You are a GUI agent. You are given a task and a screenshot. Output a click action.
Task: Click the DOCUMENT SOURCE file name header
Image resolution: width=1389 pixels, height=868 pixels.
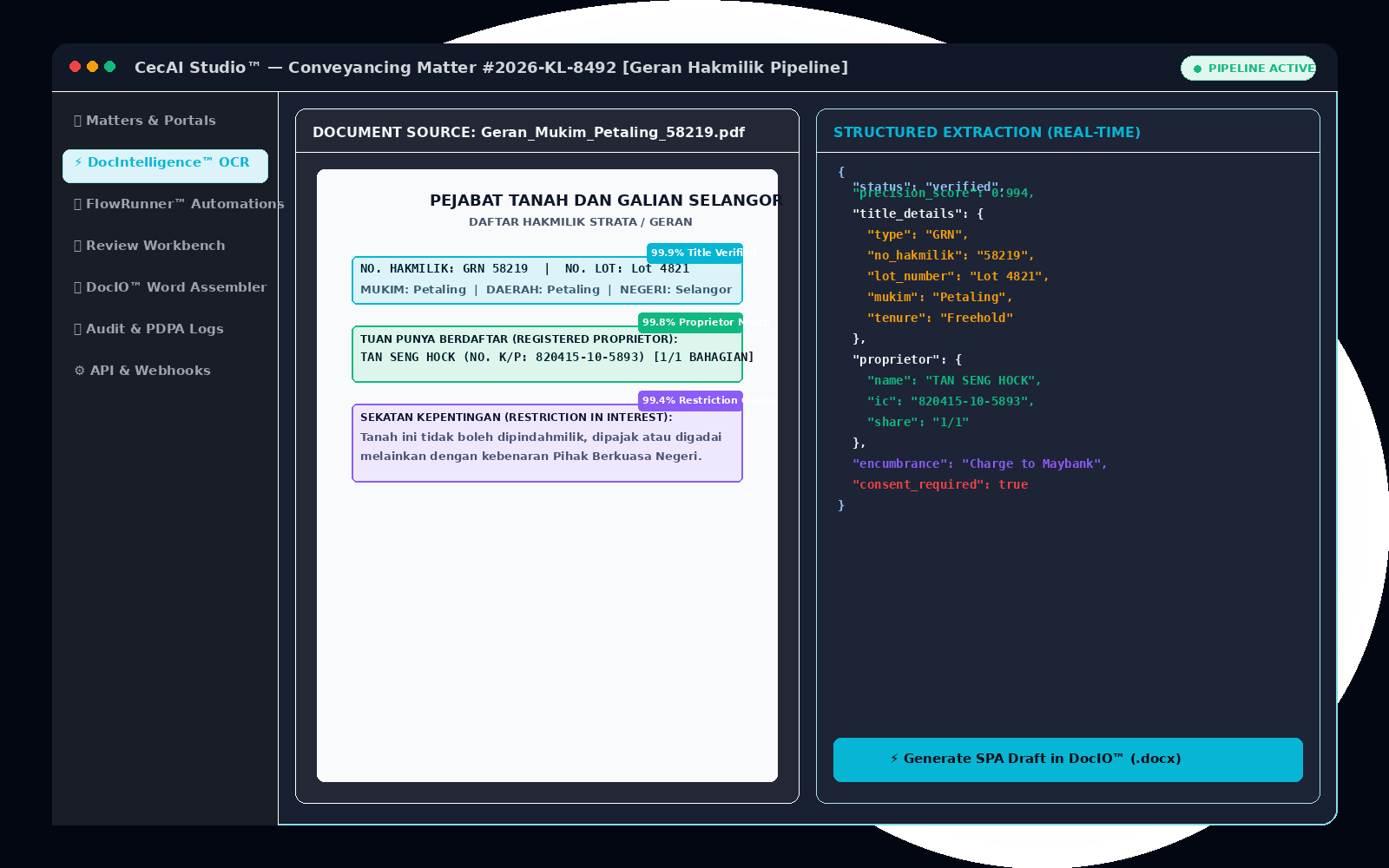click(529, 132)
